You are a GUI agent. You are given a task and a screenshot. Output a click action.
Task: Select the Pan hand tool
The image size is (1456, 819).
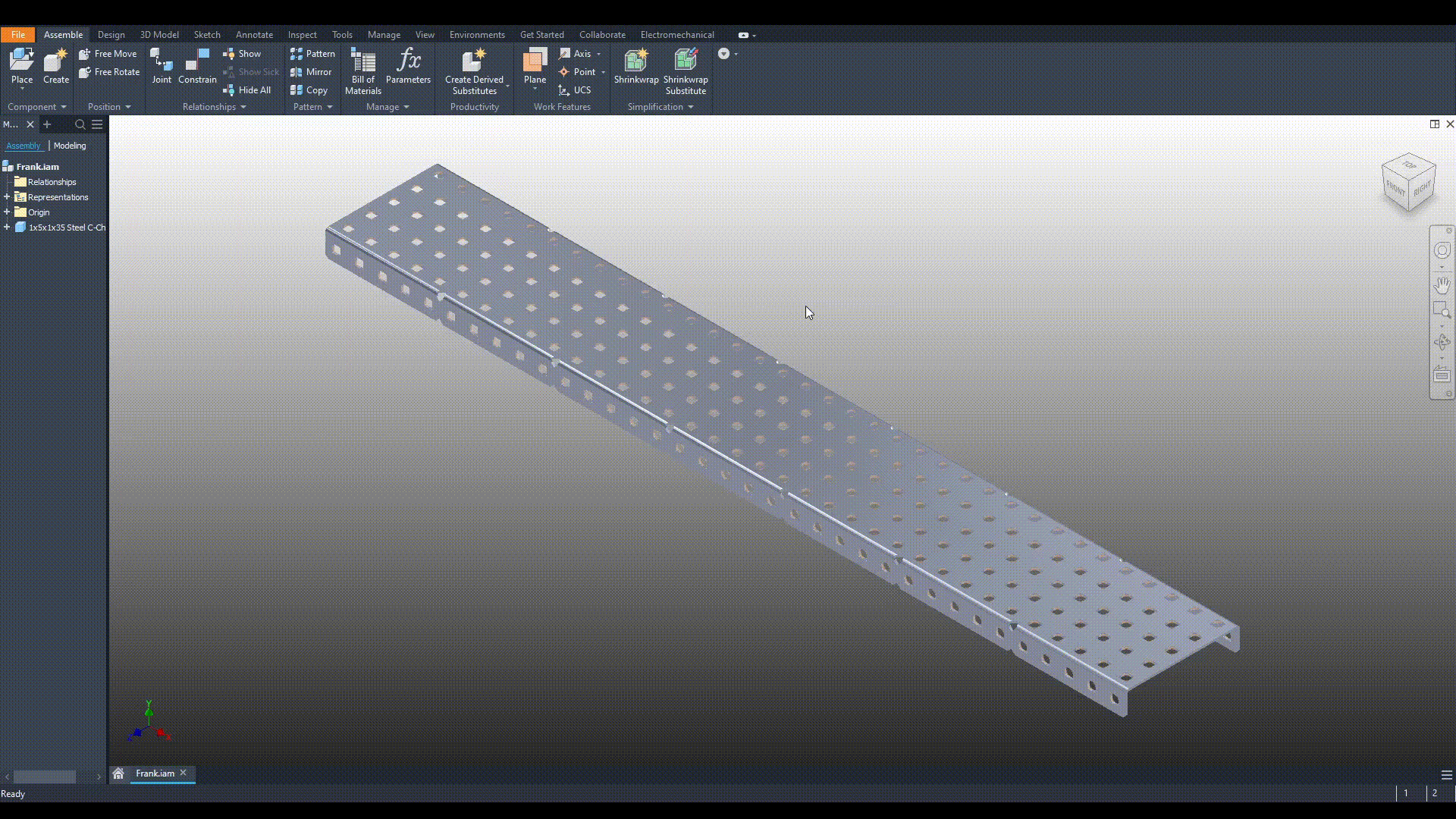[x=1442, y=285]
